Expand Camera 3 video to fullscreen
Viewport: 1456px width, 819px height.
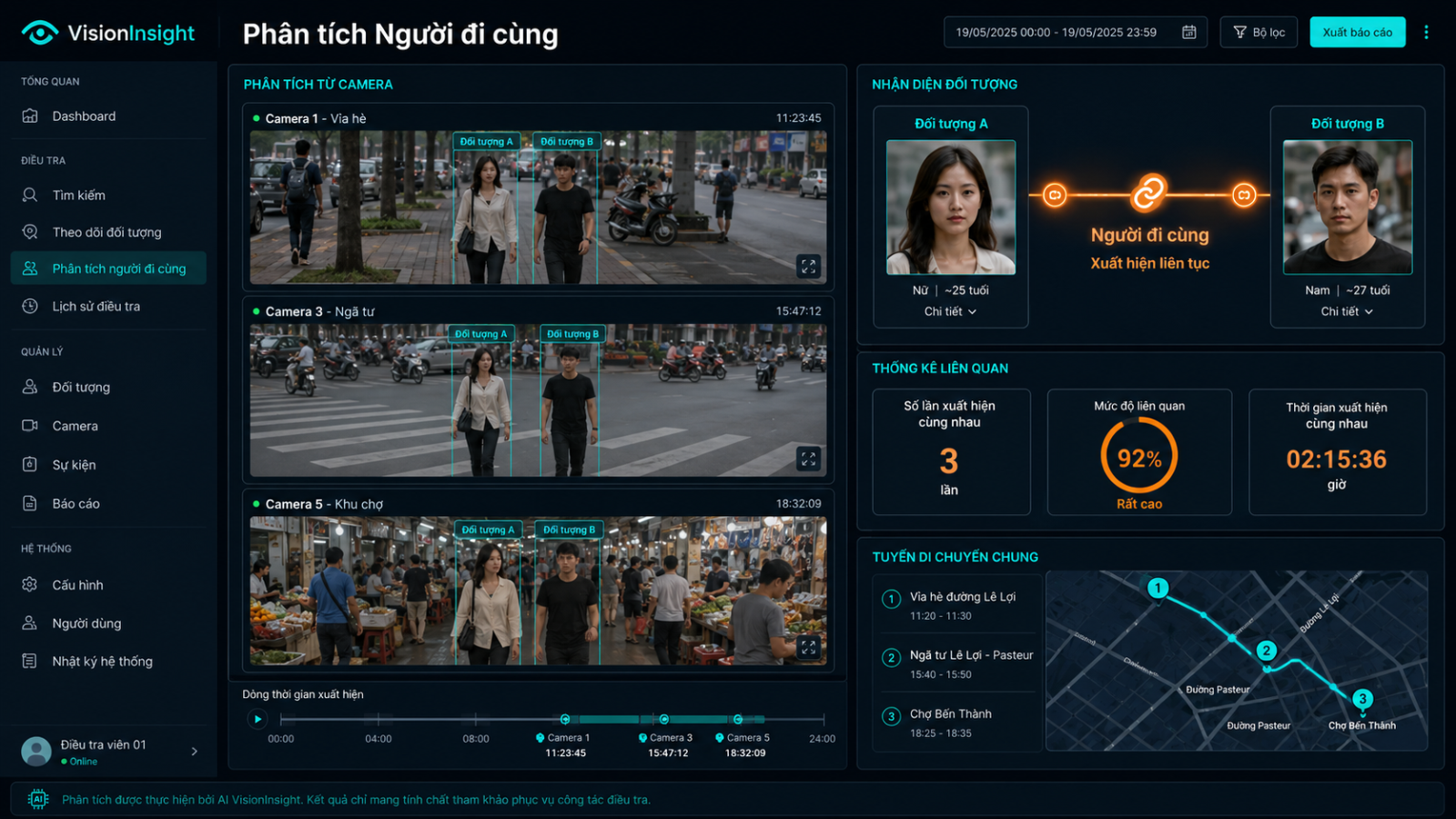tap(808, 459)
